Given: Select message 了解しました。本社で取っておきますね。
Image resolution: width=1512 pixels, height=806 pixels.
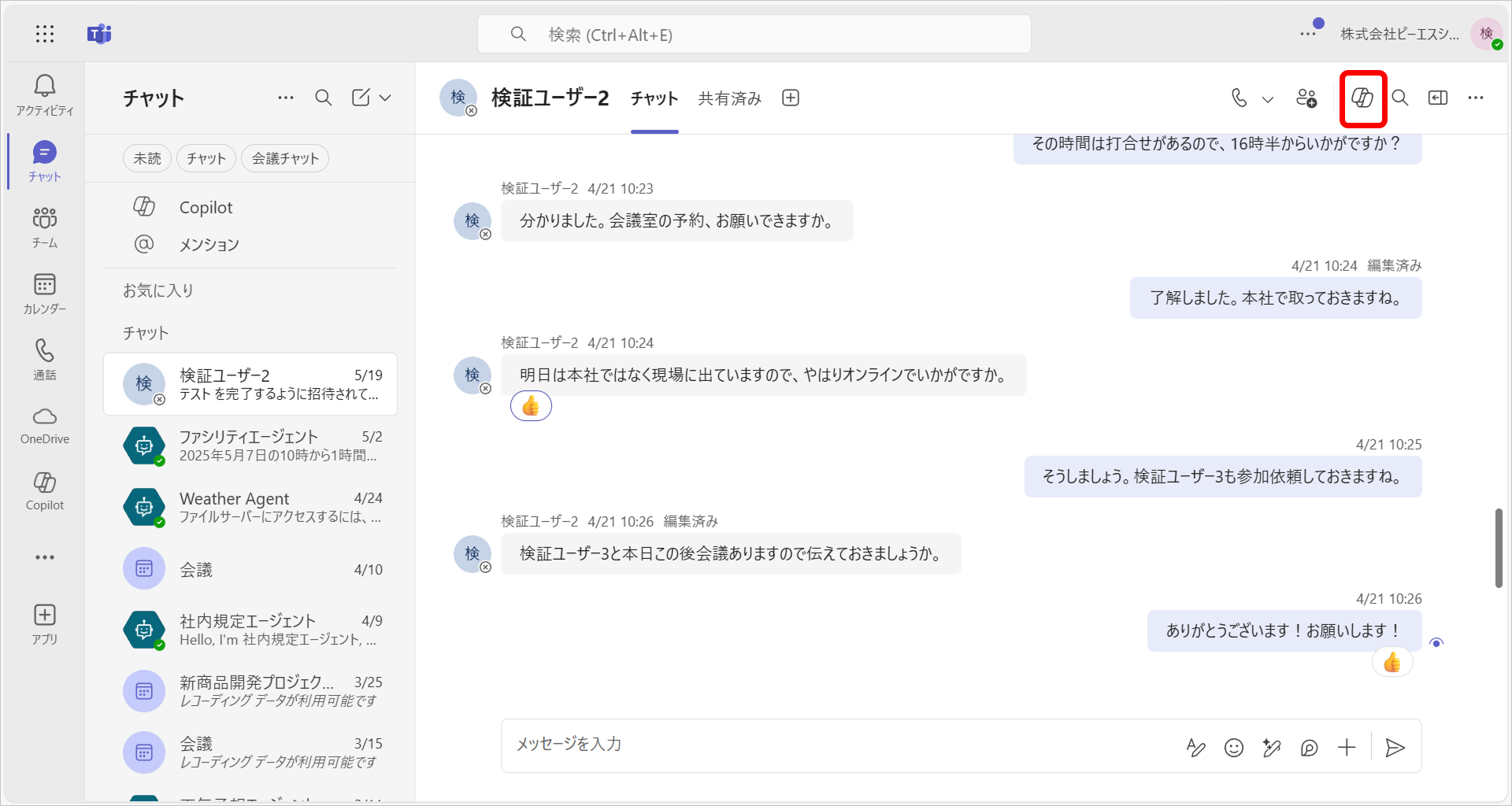Looking at the screenshot, I should [x=1276, y=298].
